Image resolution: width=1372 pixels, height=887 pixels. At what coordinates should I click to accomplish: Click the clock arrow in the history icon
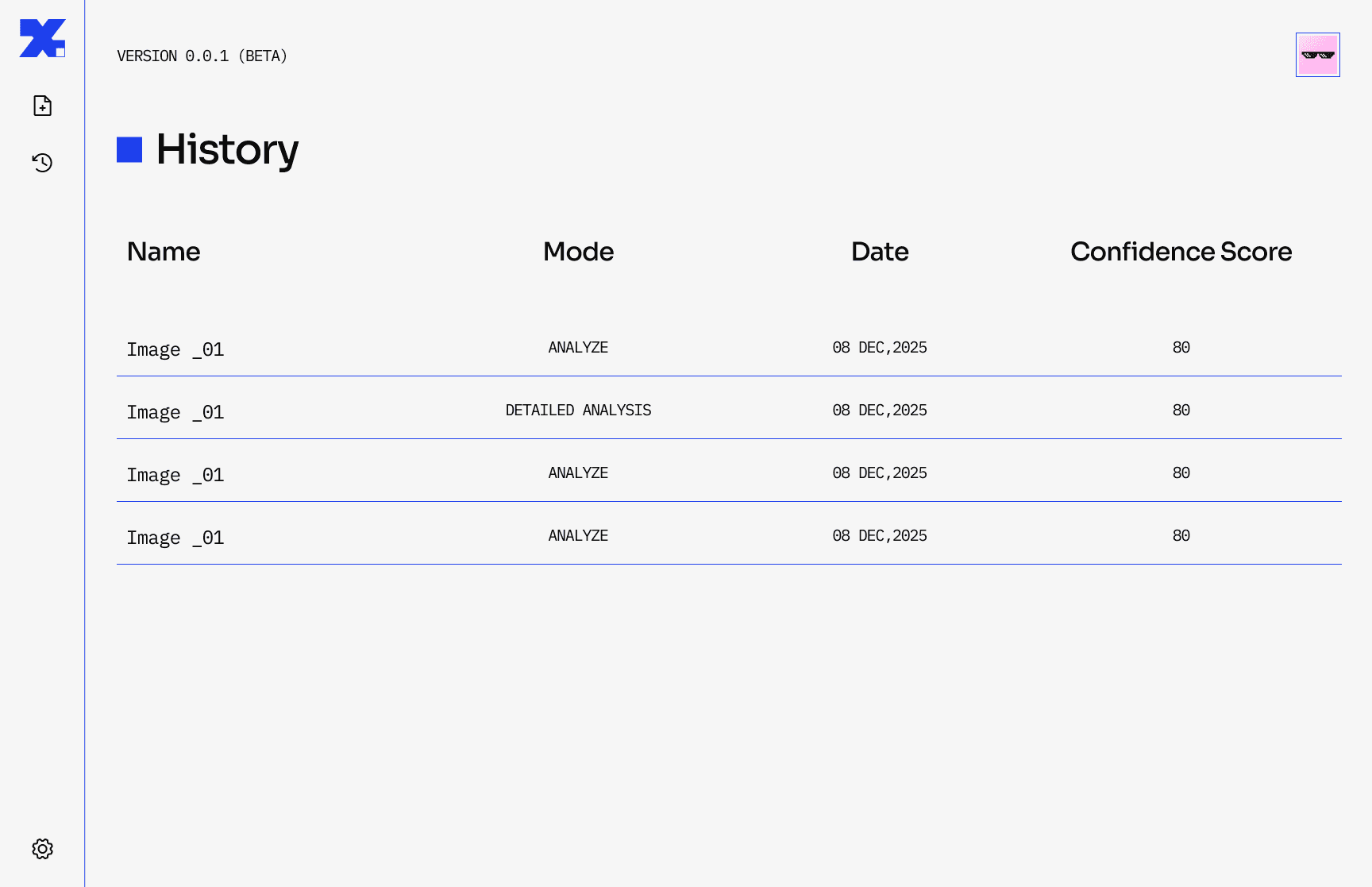37,158
